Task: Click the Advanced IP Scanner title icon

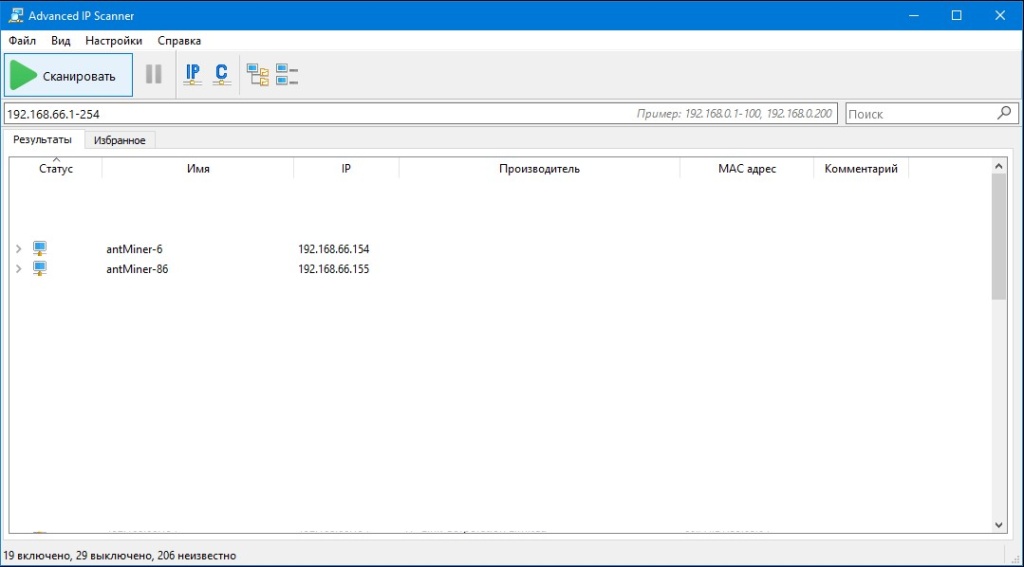Action: [16, 15]
